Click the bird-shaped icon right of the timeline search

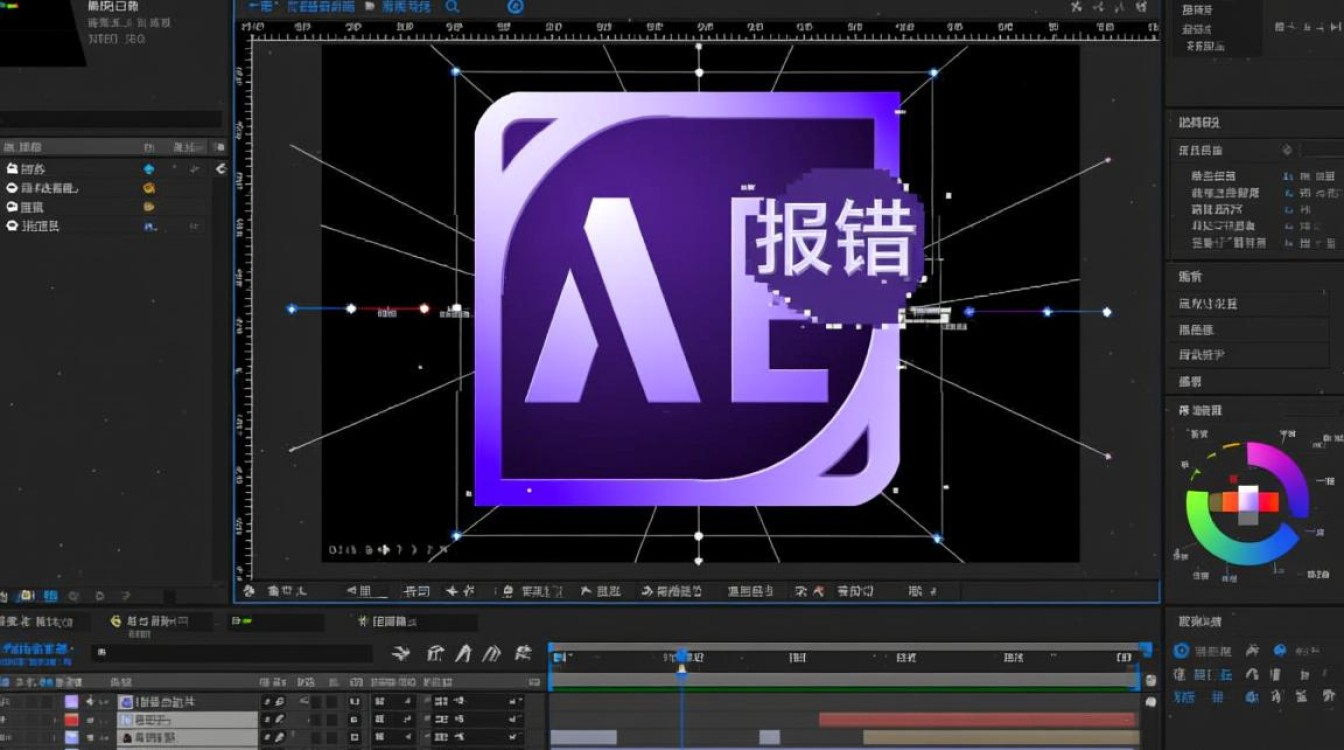tap(401, 654)
